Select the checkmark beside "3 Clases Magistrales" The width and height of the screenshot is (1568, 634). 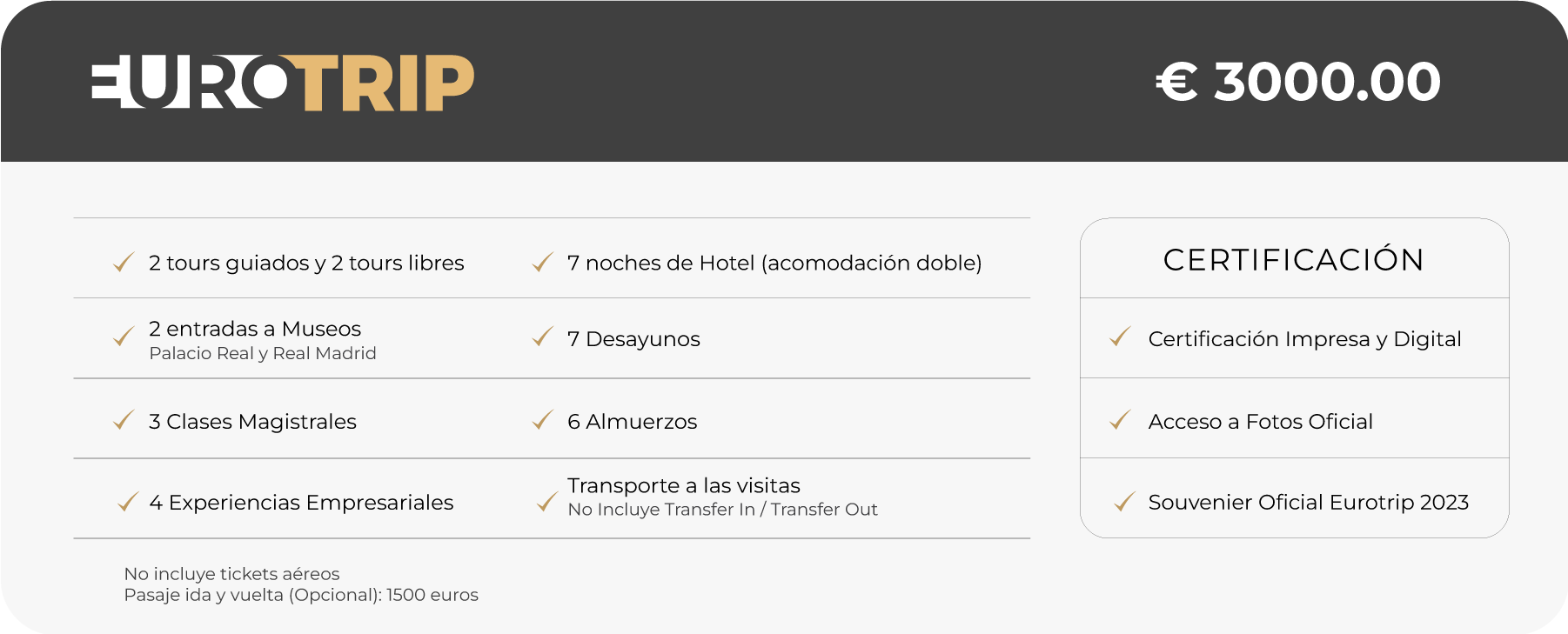tap(124, 421)
